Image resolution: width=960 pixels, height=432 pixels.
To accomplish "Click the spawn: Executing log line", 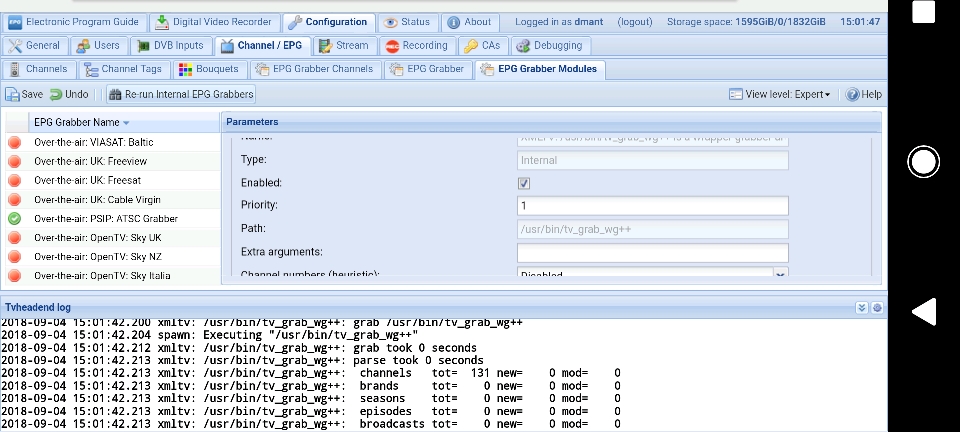I will tap(210, 335).
